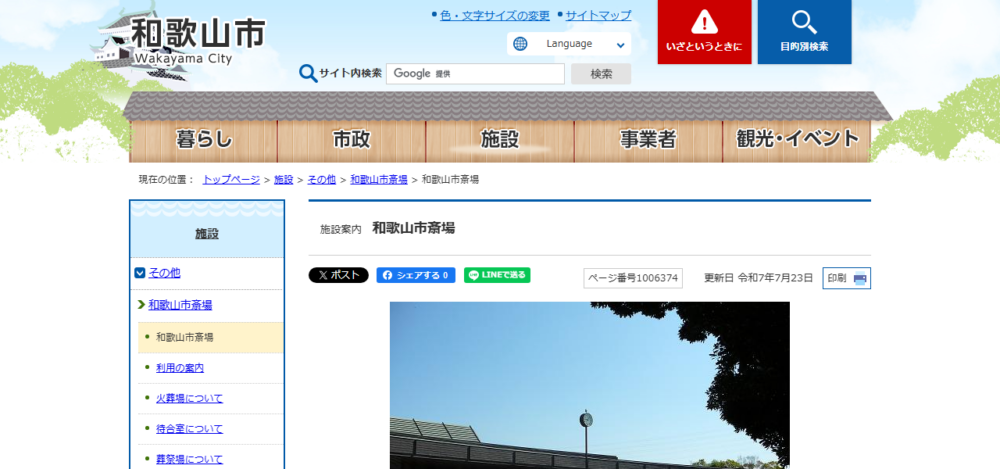
Task: Select highlighted 和歌山市斎場 sidebar item
Action: (211, 338)
